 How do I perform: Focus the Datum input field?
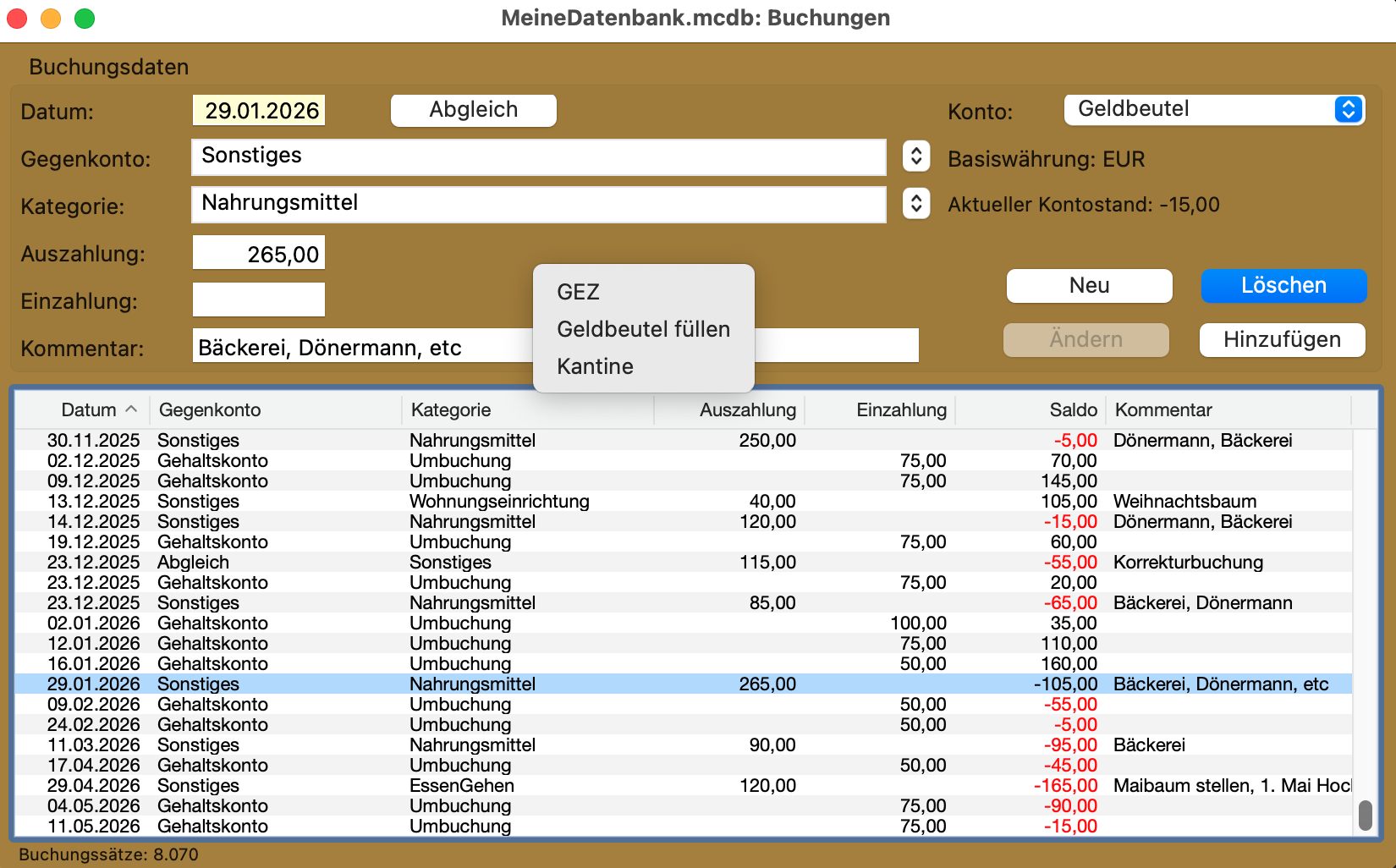(259, 111)
